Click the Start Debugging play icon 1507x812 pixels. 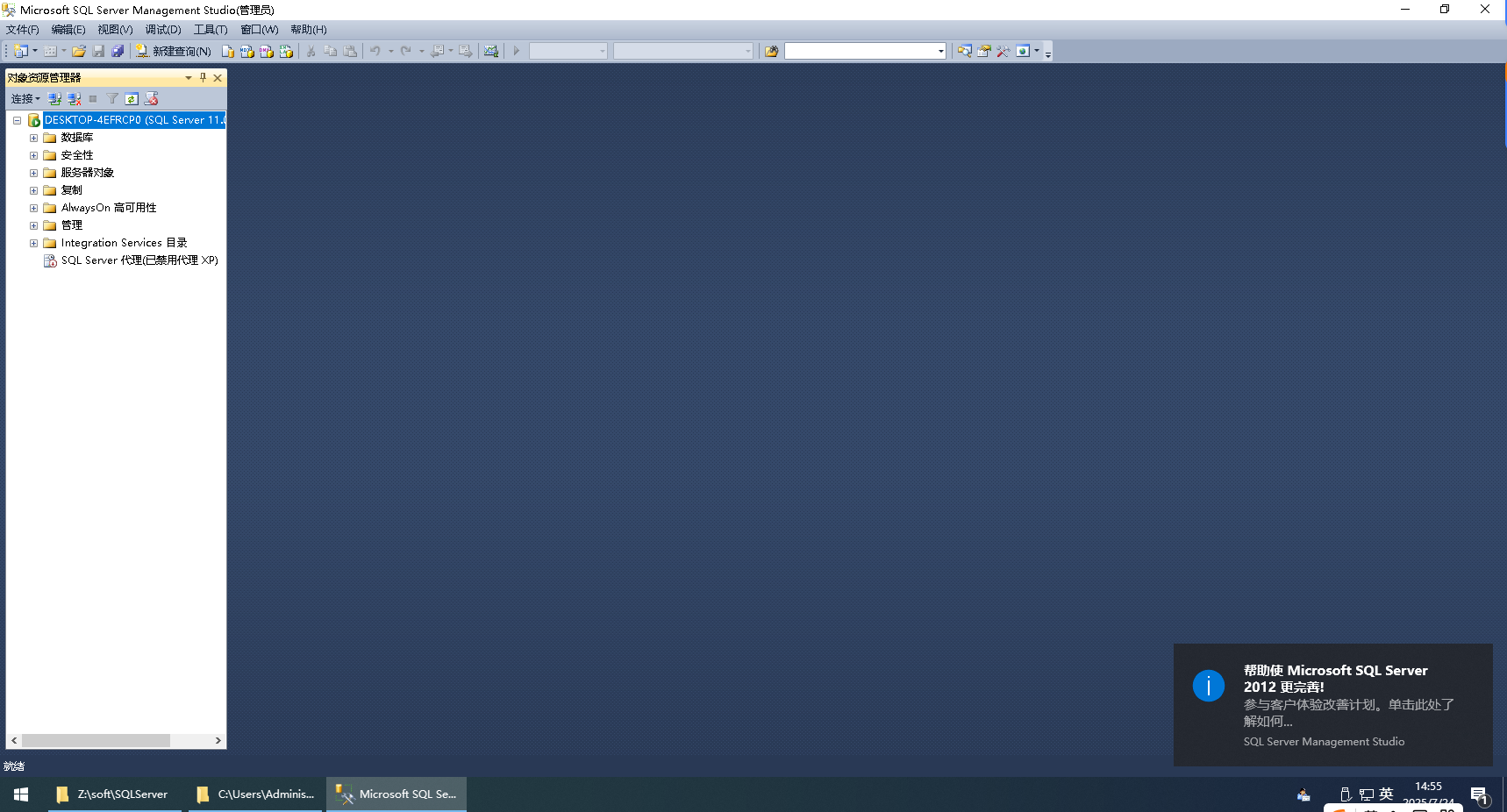[517, 51]
